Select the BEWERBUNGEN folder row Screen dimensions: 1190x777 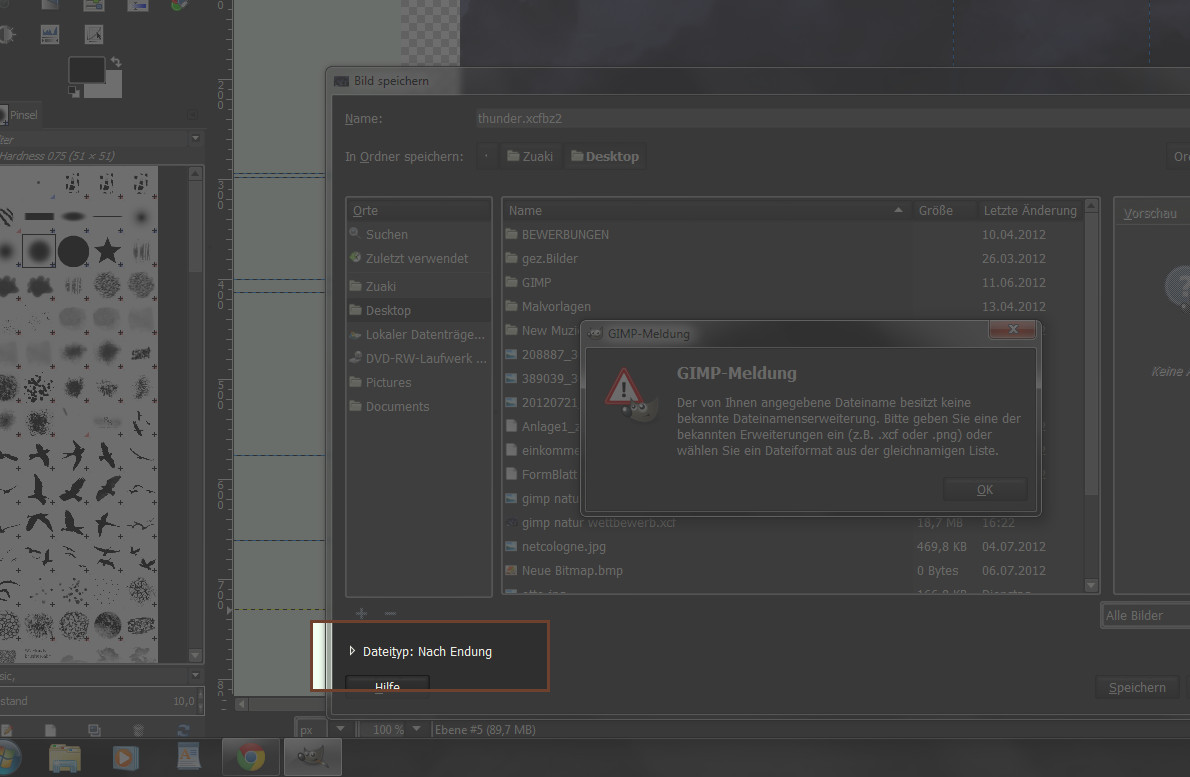pyautogui.click(x=794, y=234)
